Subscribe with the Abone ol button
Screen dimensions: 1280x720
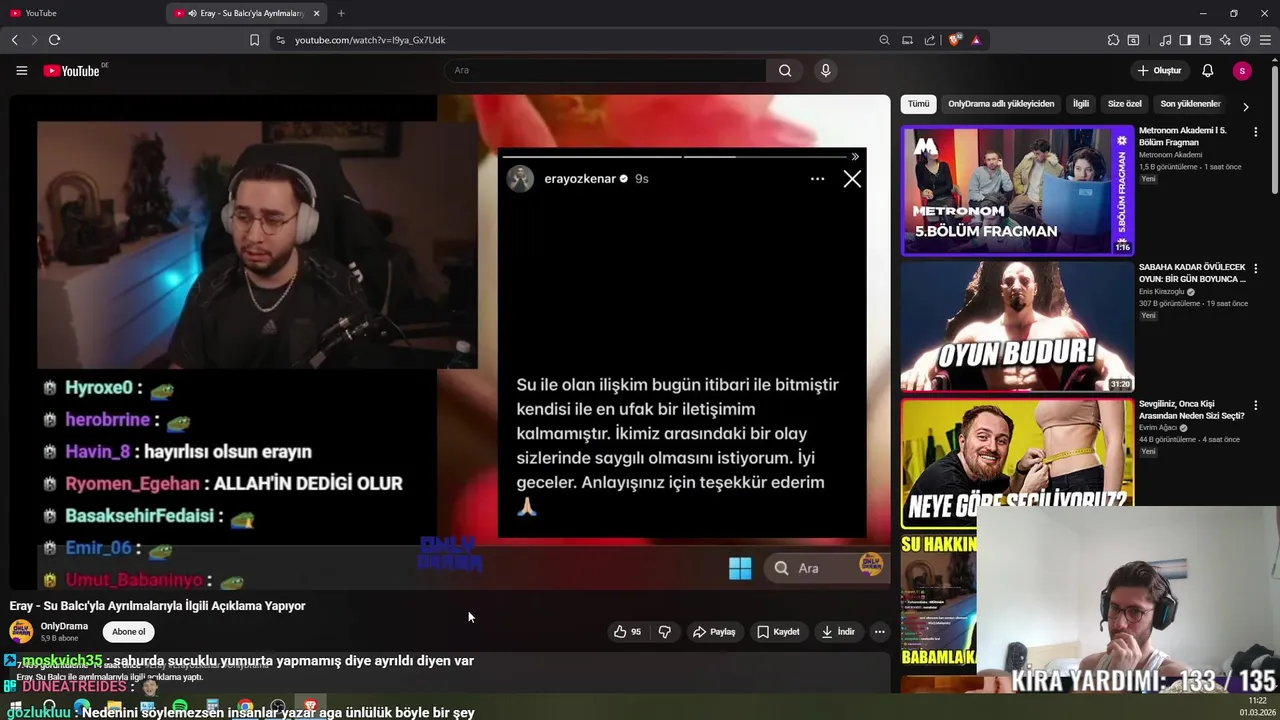[128, 632]
